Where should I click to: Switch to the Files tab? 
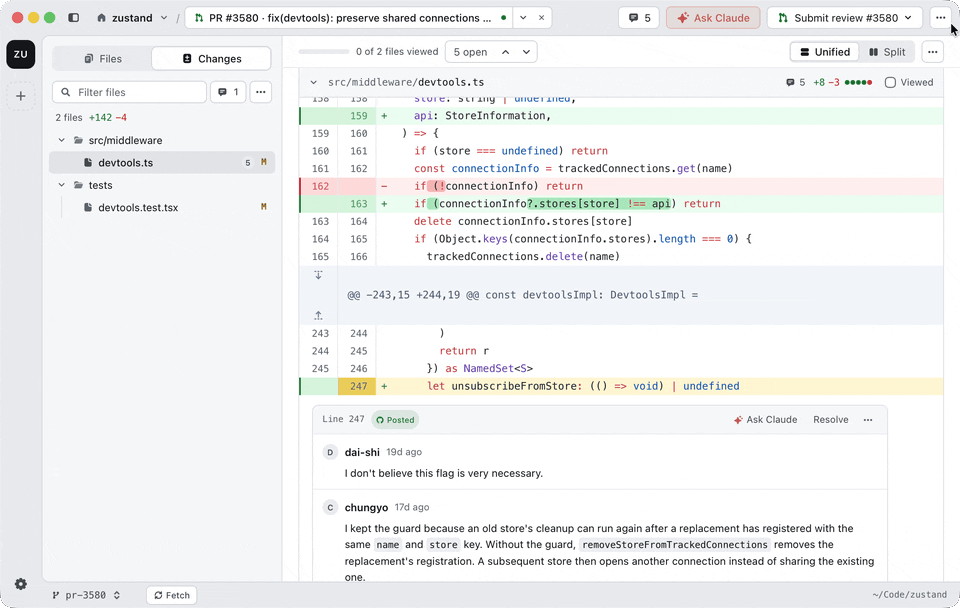(x=103, y=59)
